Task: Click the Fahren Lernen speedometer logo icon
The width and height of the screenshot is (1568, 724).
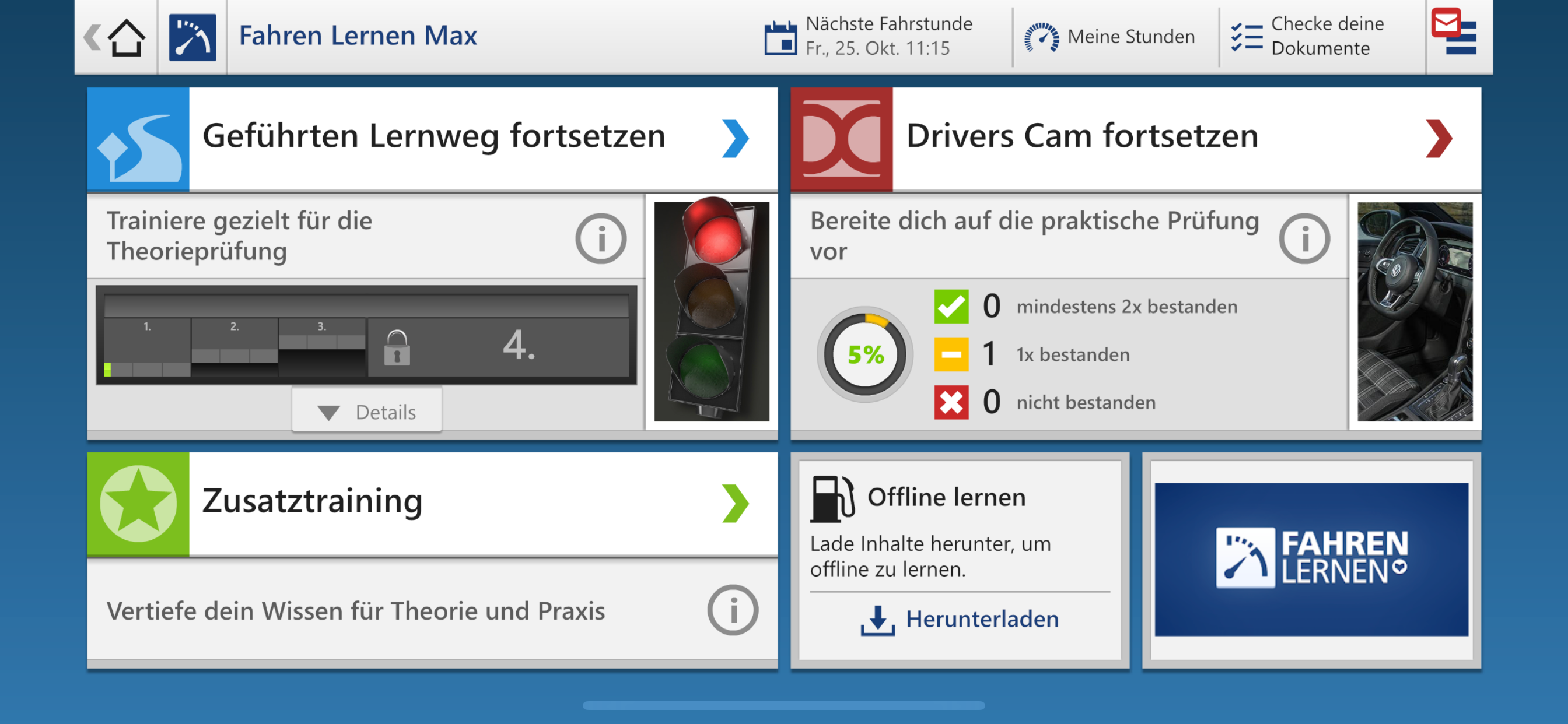Action: pyautogui.click(x=192, y=38)
